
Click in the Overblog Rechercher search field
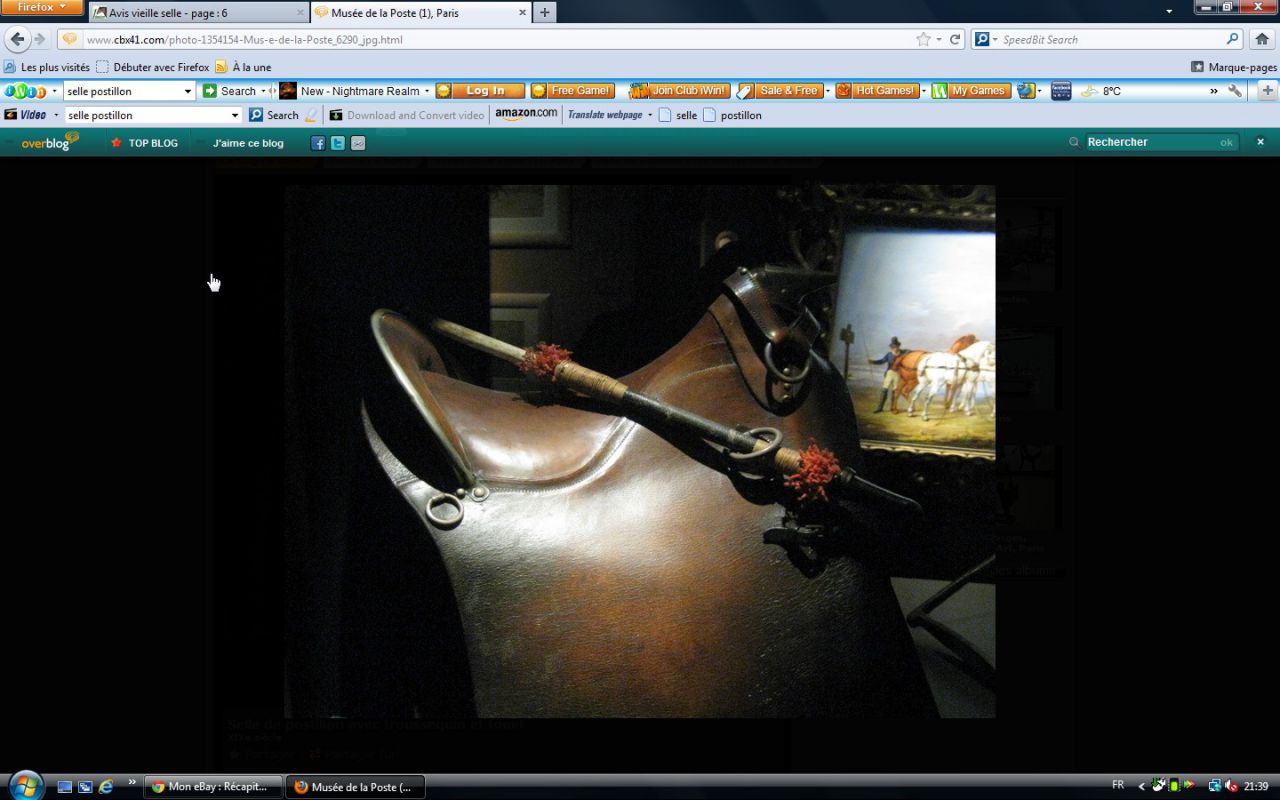(x=1150, y=142)
